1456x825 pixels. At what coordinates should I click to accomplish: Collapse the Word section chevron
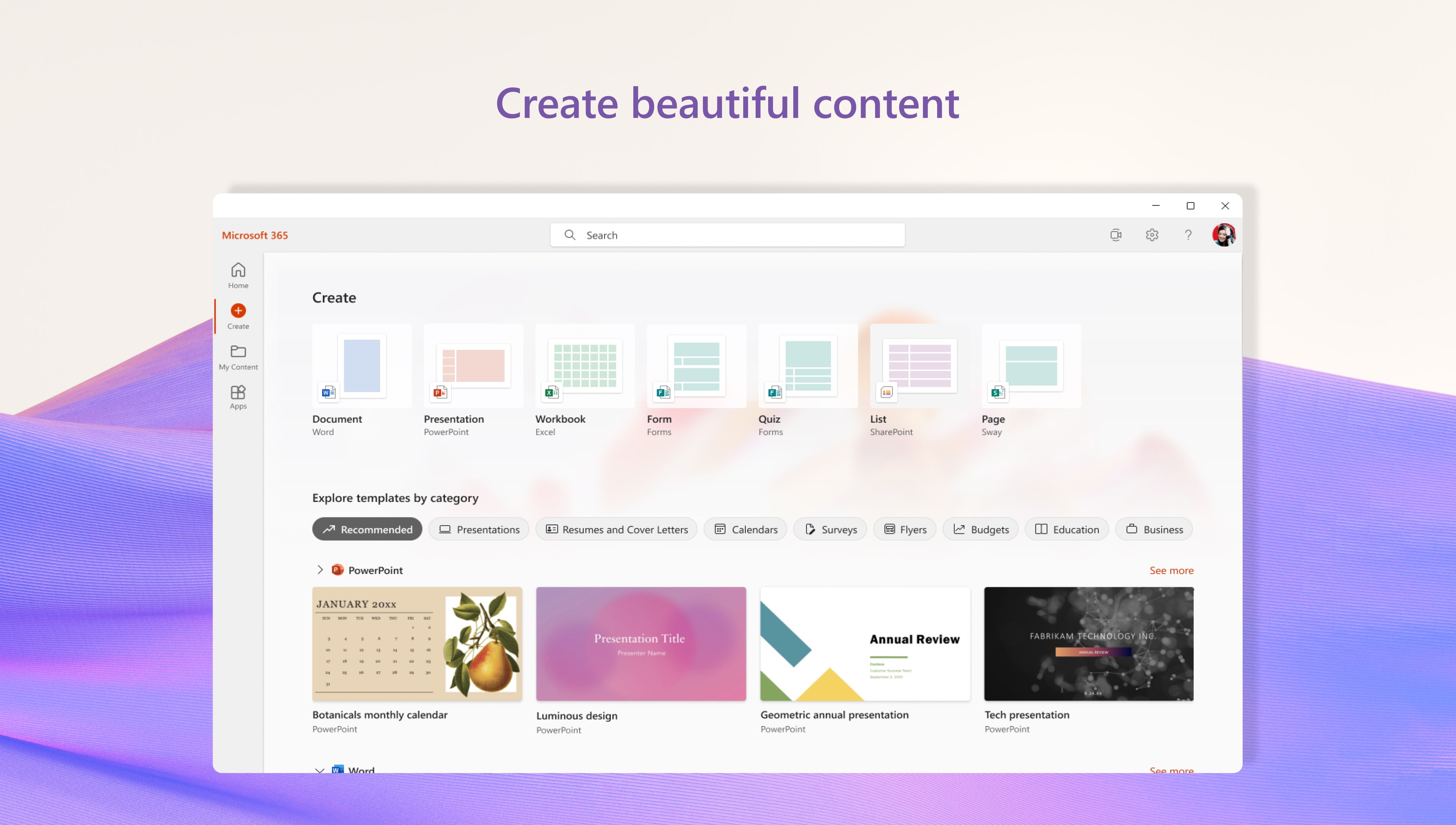coord(320,770)
